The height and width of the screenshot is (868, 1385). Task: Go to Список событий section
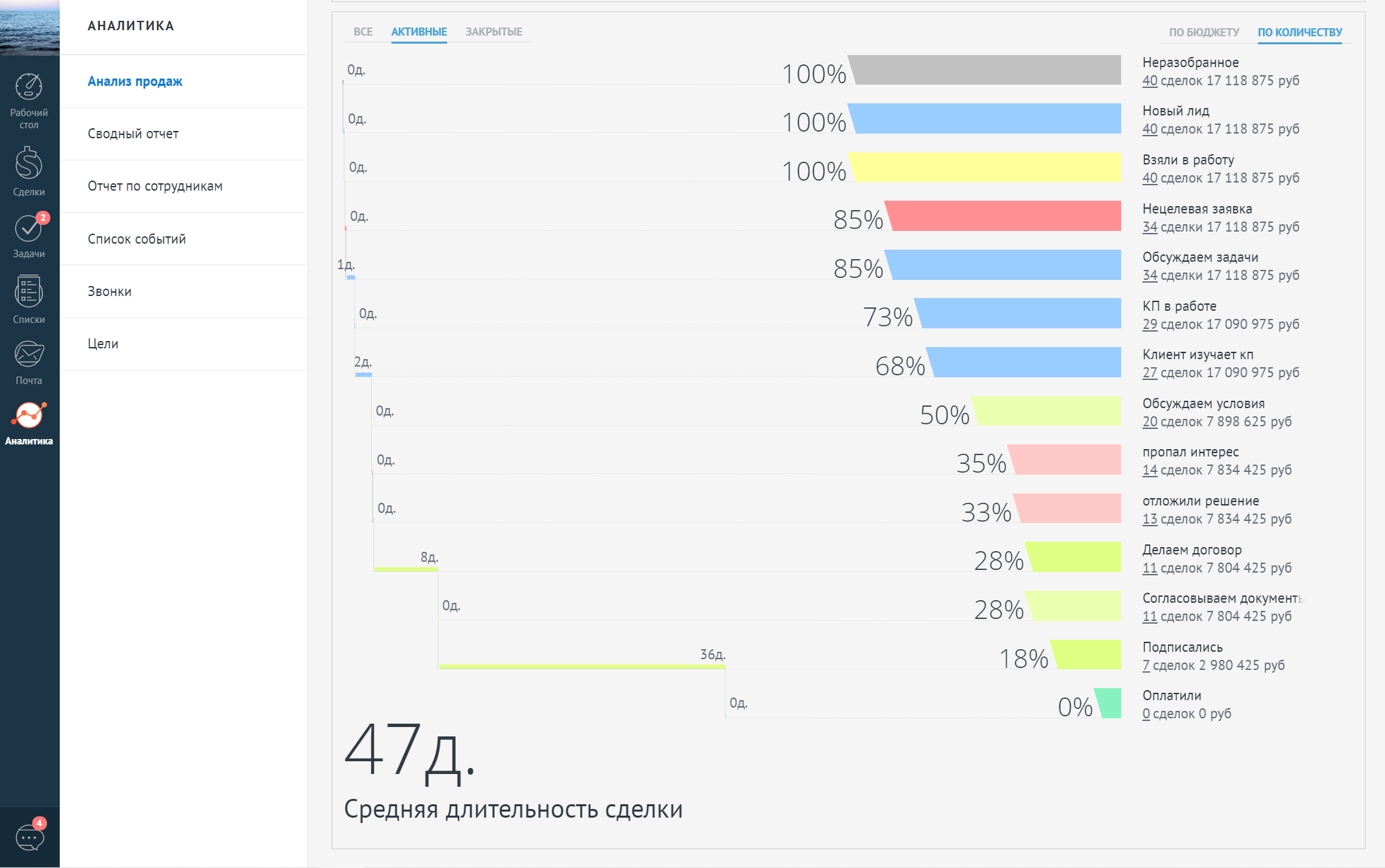coord(136,239)
